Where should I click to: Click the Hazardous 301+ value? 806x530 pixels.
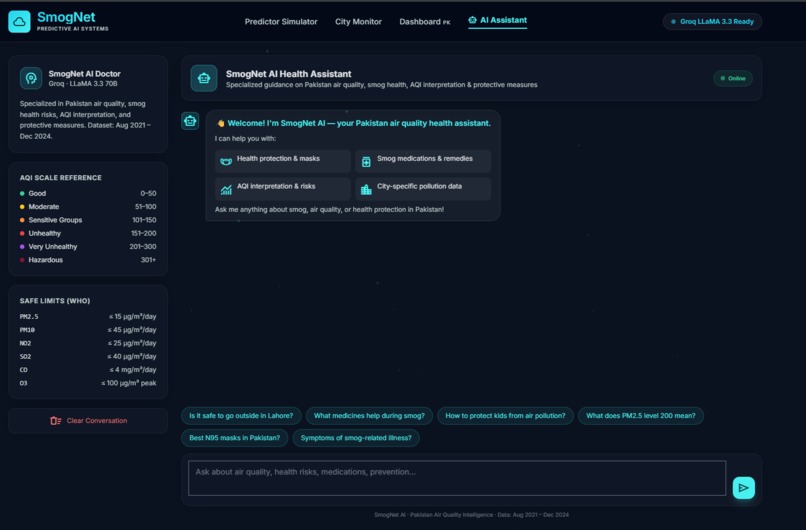pyautogui.click(x=148, y=260)
